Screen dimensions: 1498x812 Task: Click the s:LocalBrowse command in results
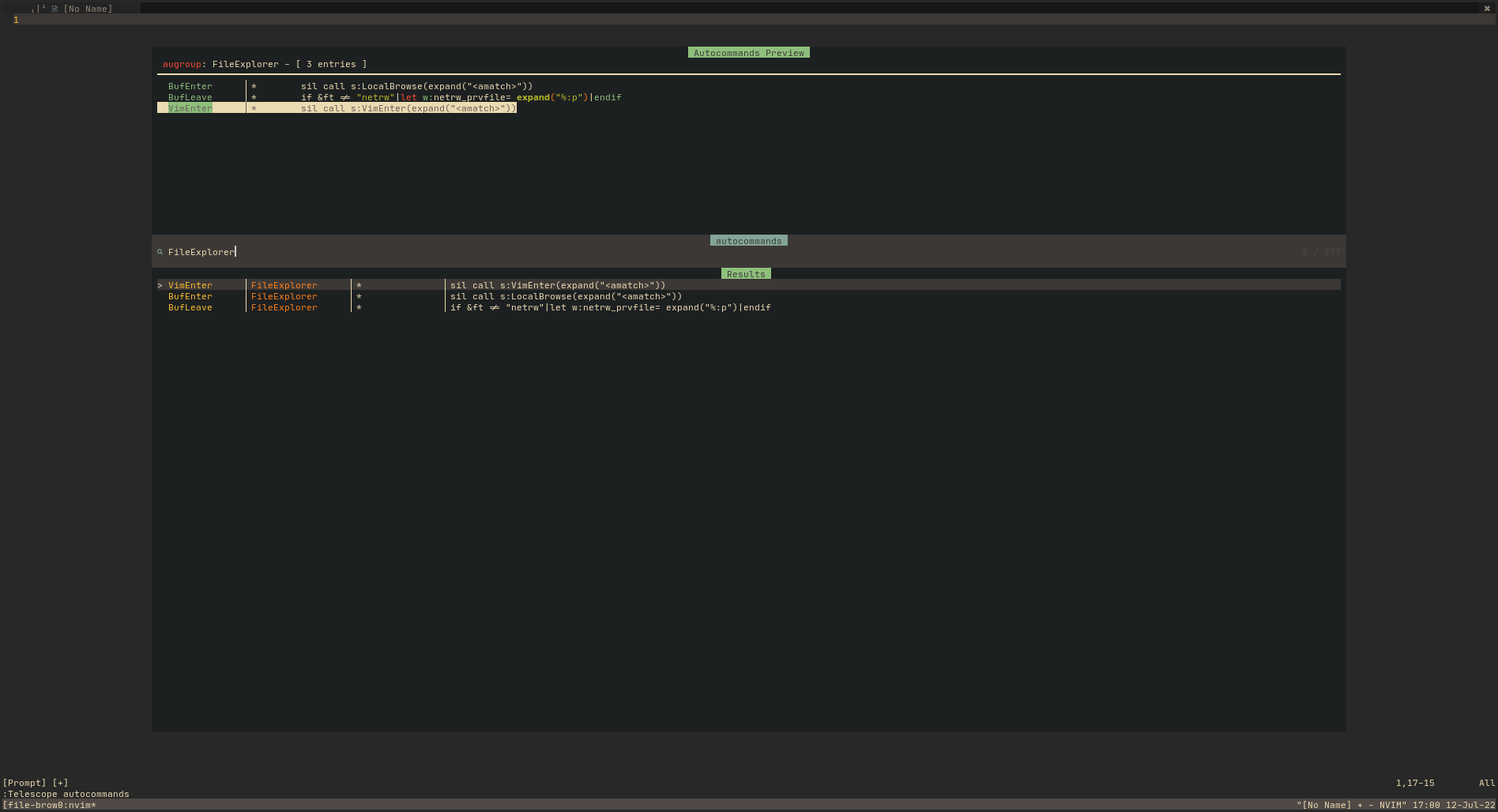coord(566,296)
